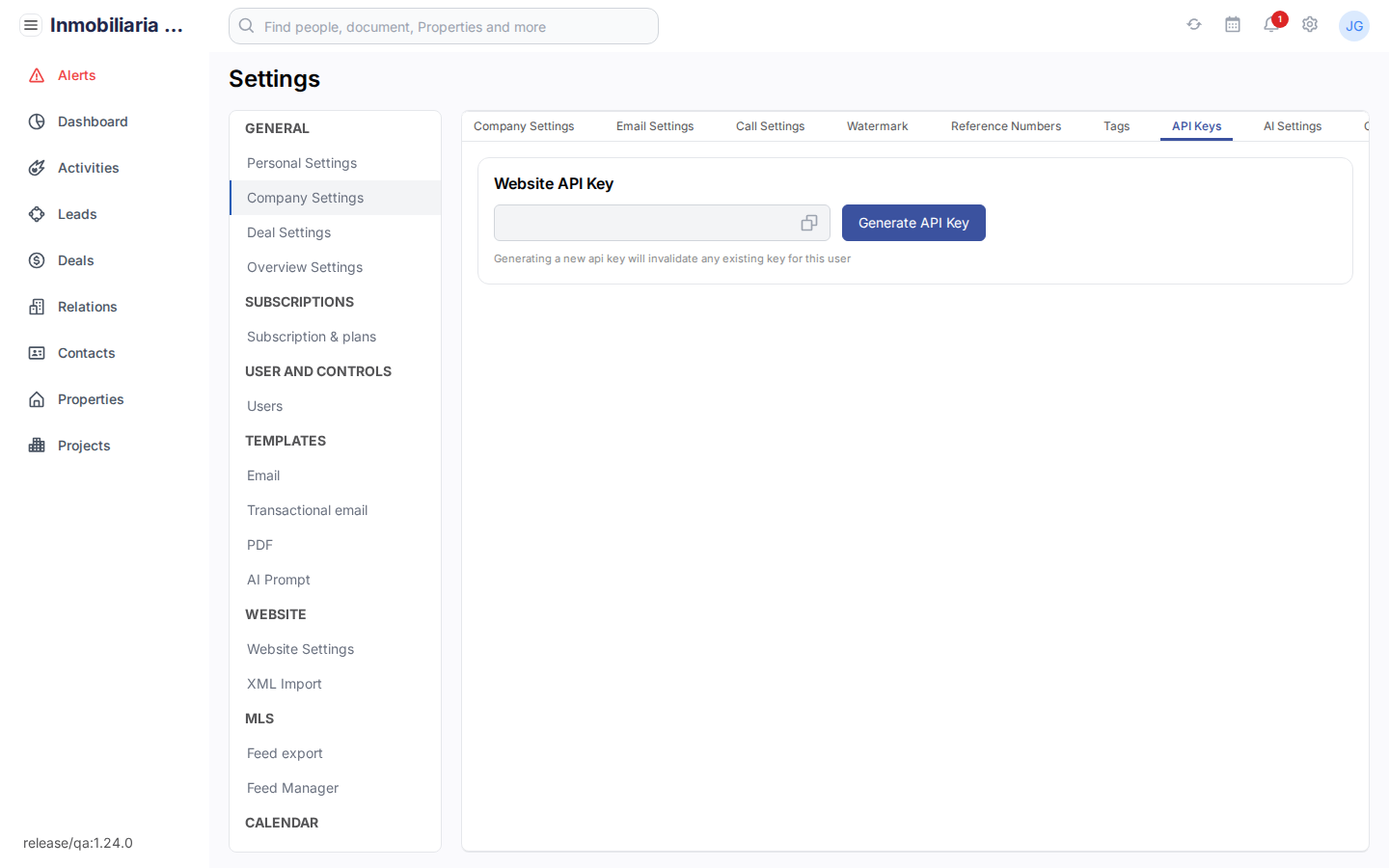Image resolution: width=1389 pixels, height=868 pixels.
Task: Click the Leads icon
Action: point(36,213)
